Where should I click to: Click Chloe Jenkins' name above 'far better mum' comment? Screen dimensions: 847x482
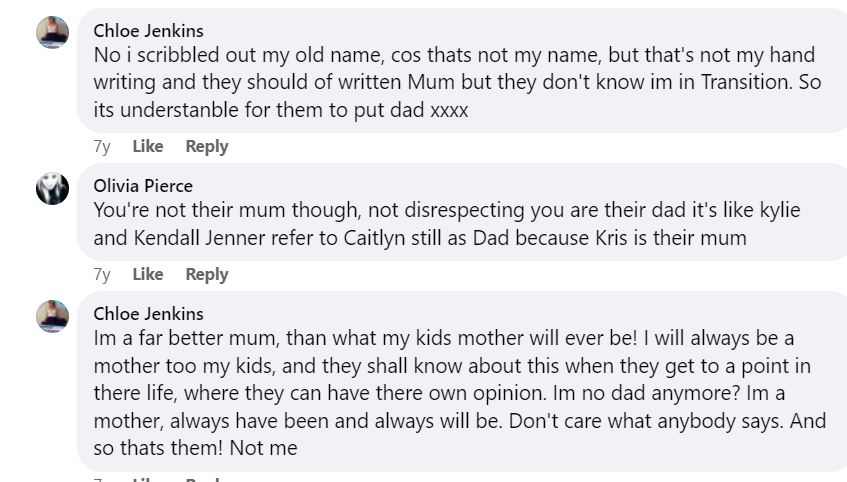click(x=148, y=314)
